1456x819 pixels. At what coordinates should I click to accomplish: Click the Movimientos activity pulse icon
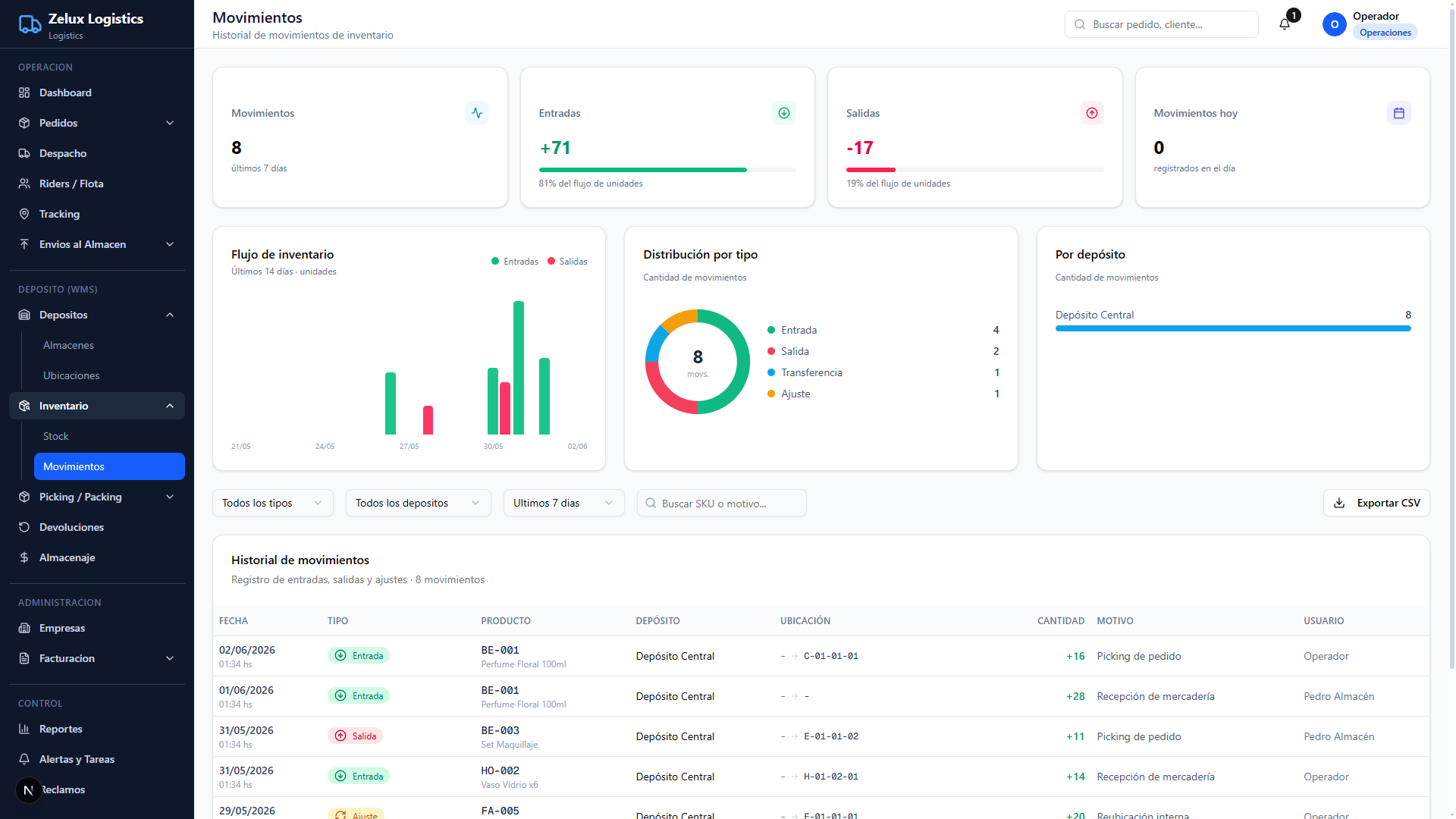point(477,113)
